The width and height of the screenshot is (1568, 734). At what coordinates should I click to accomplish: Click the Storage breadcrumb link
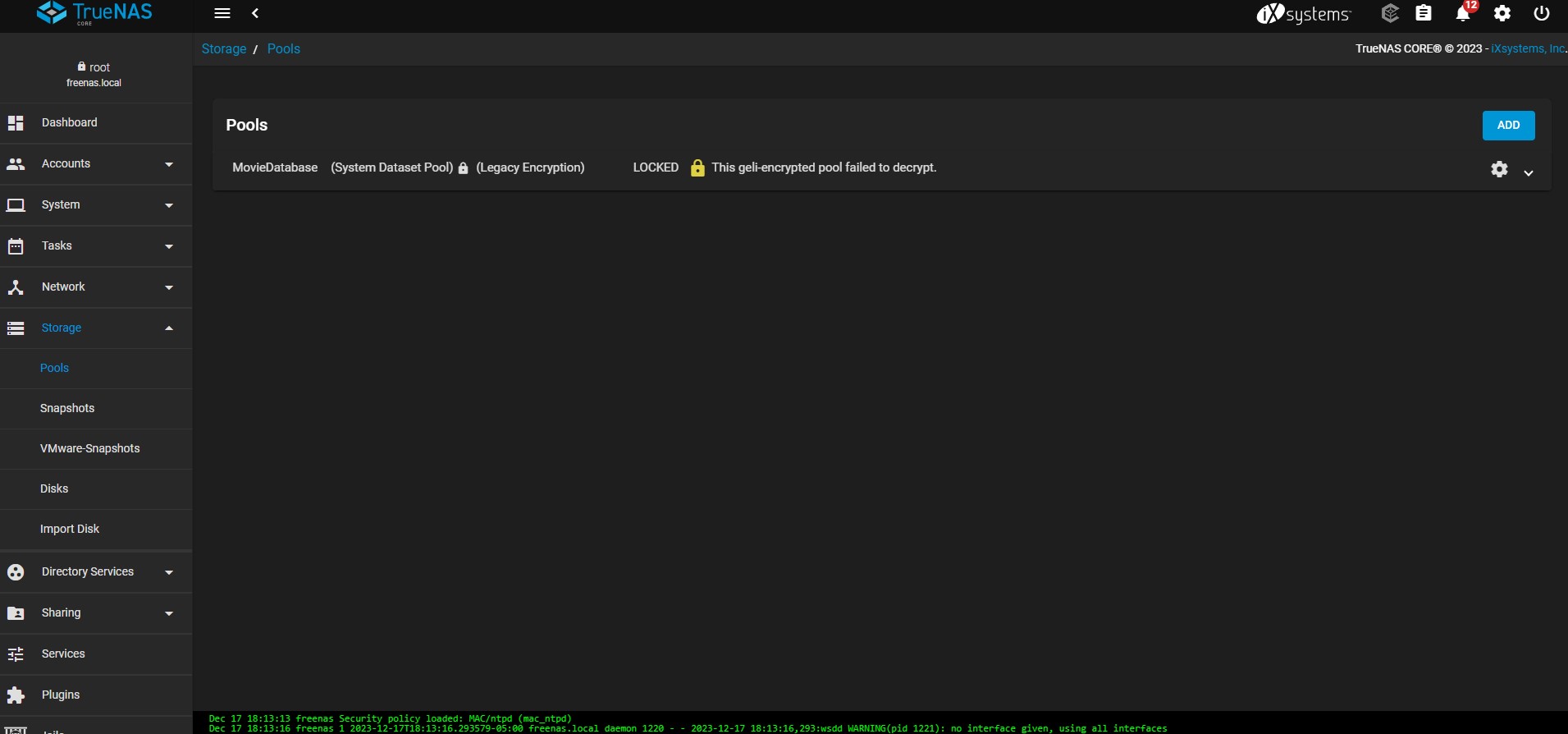tap(224, 49)
